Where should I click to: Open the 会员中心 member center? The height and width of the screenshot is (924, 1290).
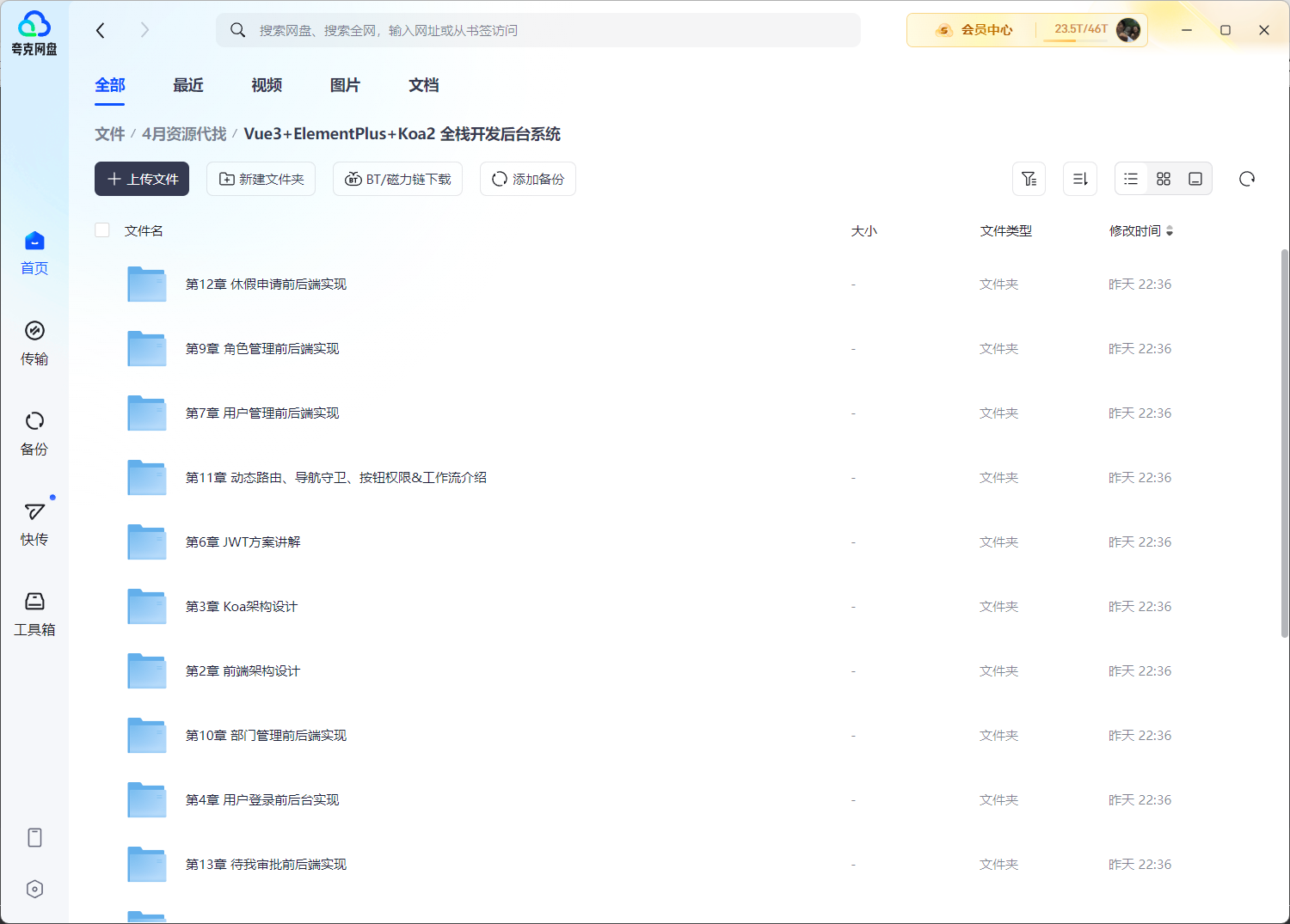974,30
